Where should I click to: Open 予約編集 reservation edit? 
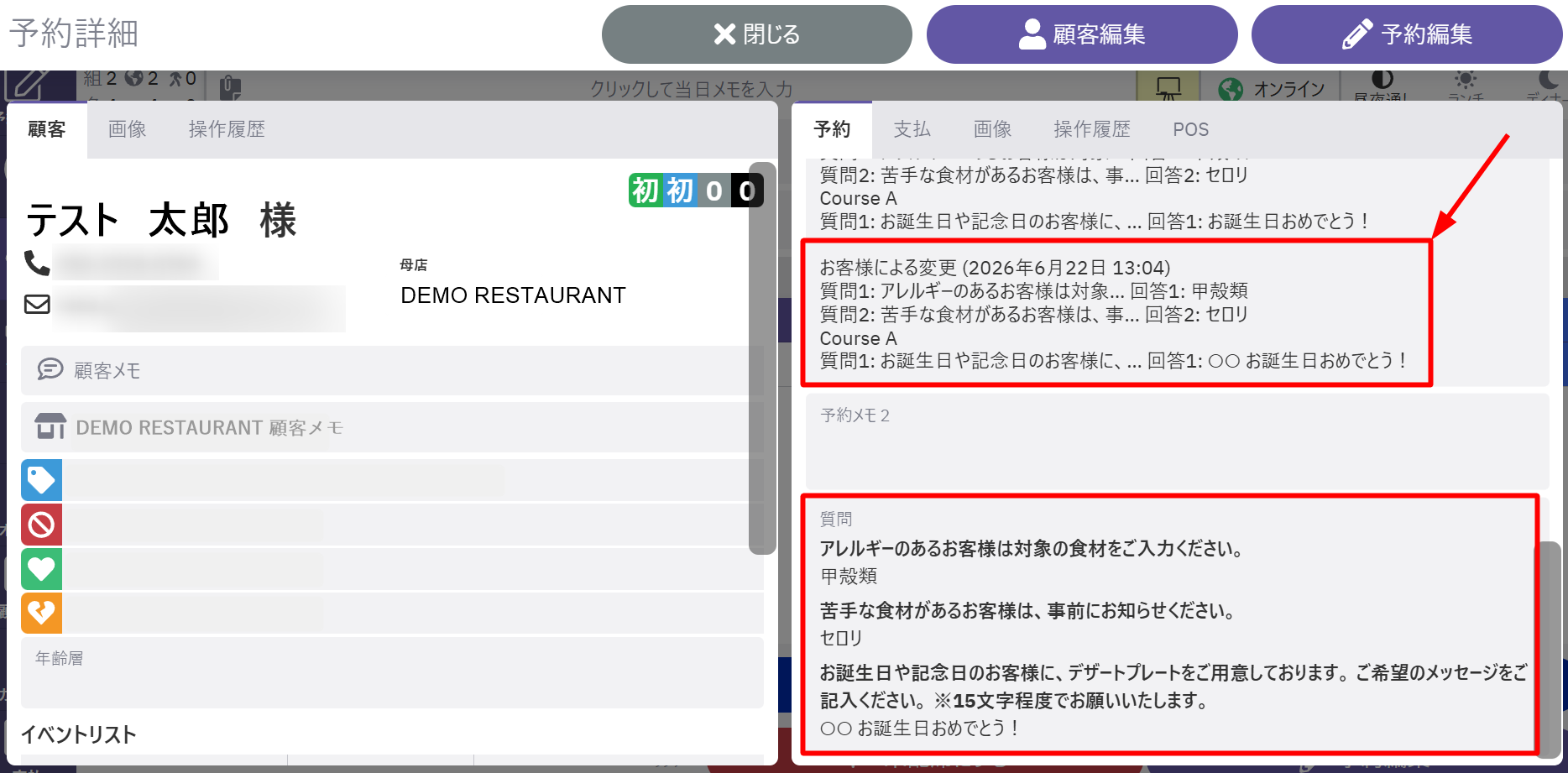coord(1406,34)
